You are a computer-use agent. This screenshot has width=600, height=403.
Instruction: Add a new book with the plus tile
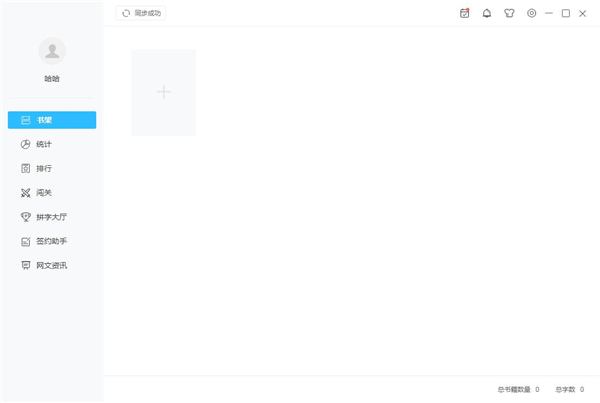[163, 92]
